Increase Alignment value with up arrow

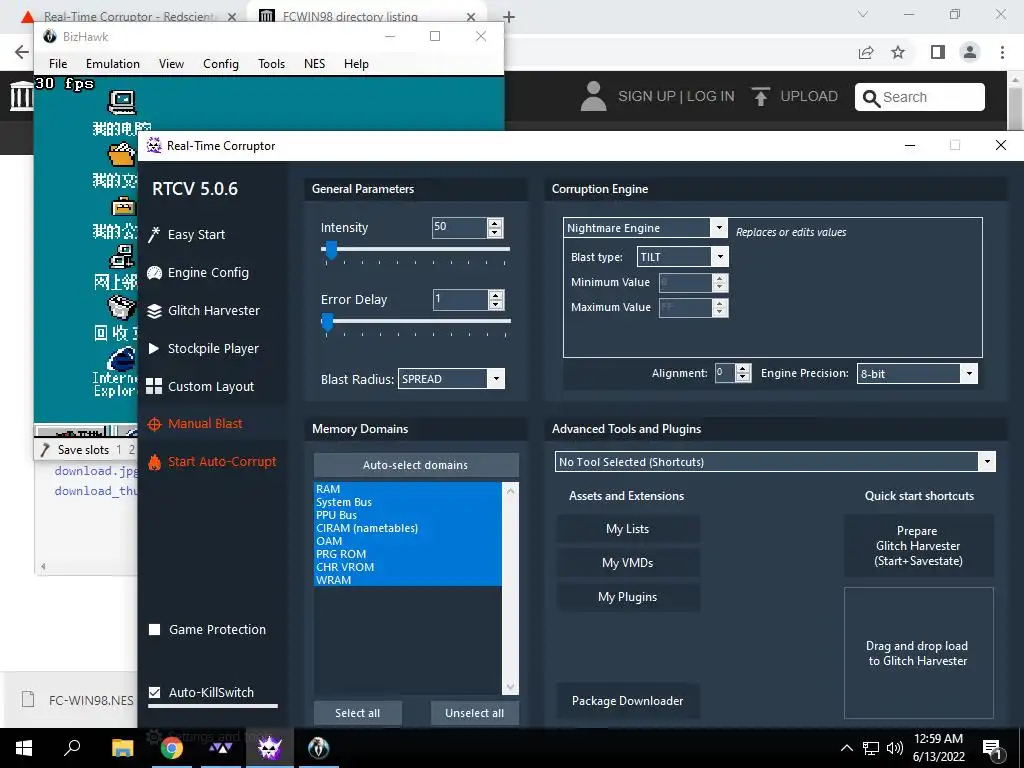743,369
